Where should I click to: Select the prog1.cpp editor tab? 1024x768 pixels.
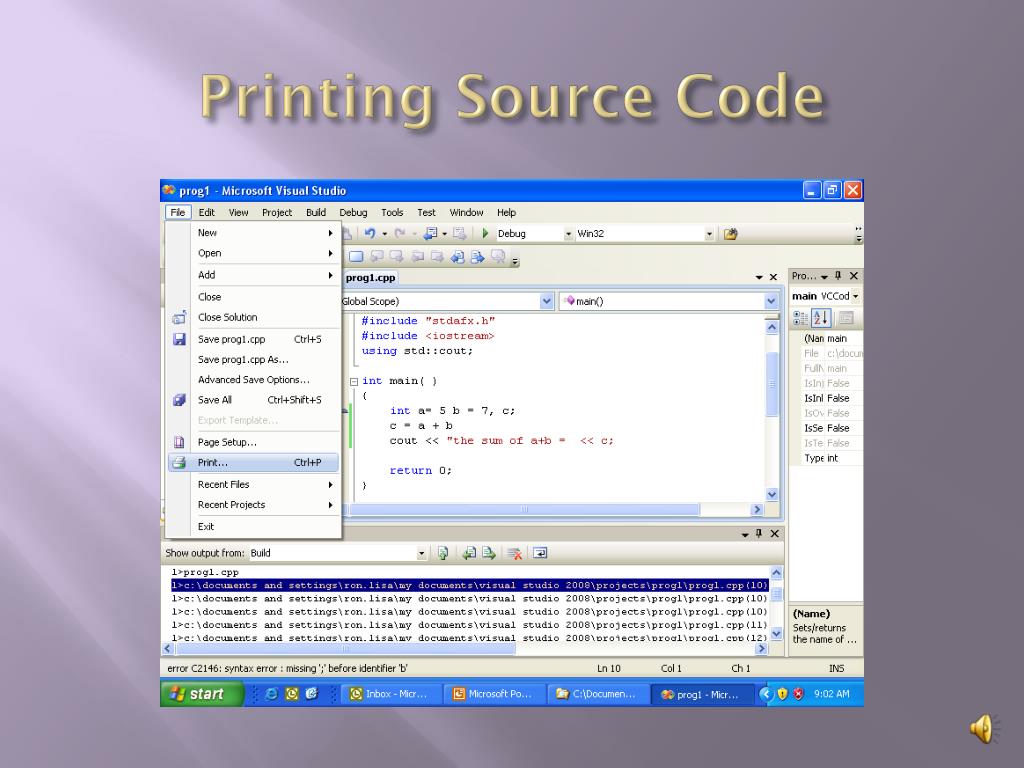(370, 278)
